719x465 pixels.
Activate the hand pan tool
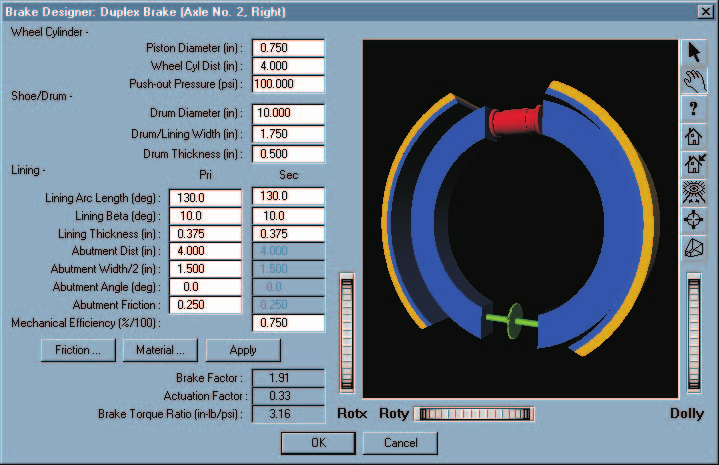[x=694, y=81]
